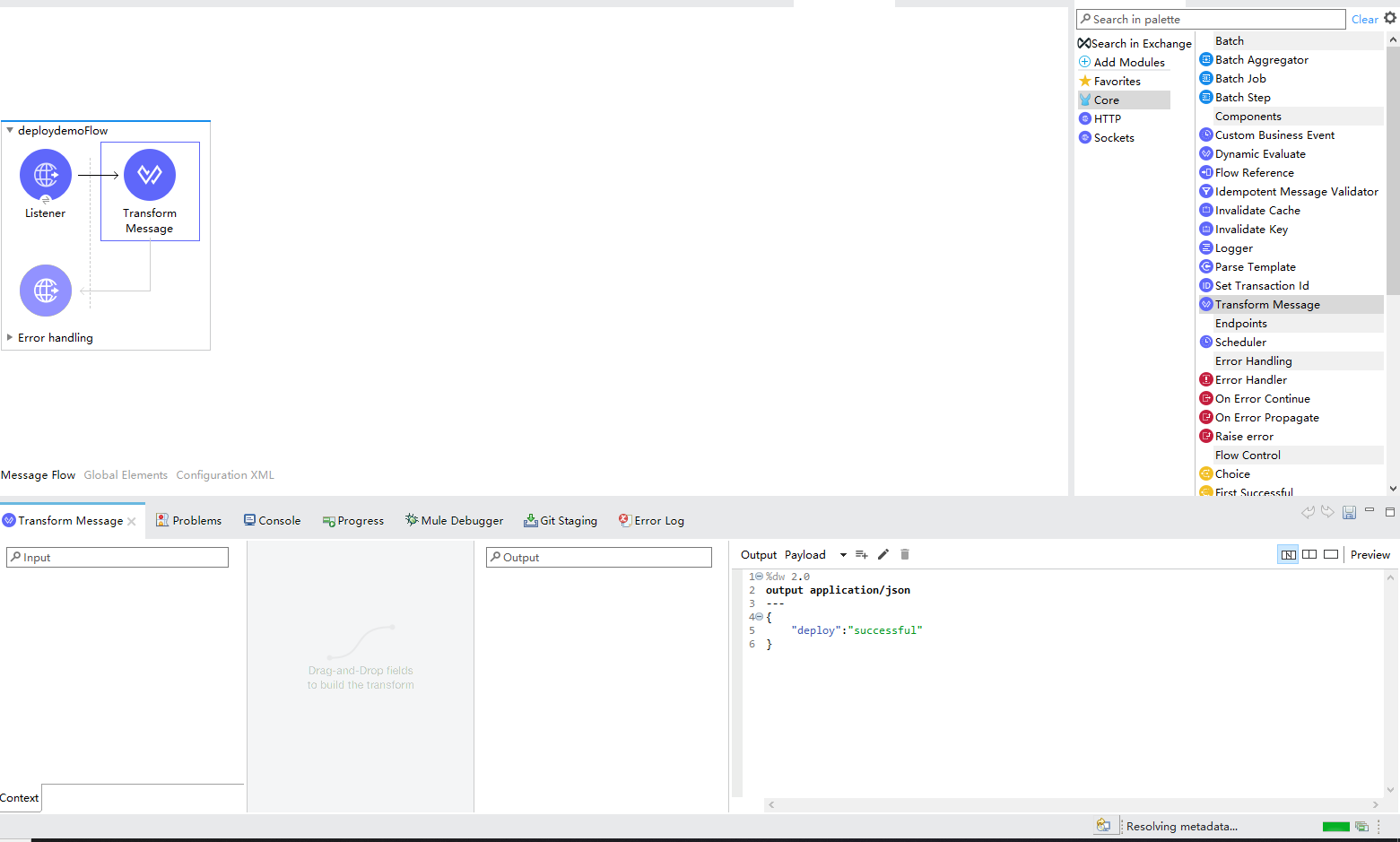Save the transformation with the save icon
Image resolution: width=1400 pixels, height=842 pixels.
pyautogui.click(x=1349, y=512)
